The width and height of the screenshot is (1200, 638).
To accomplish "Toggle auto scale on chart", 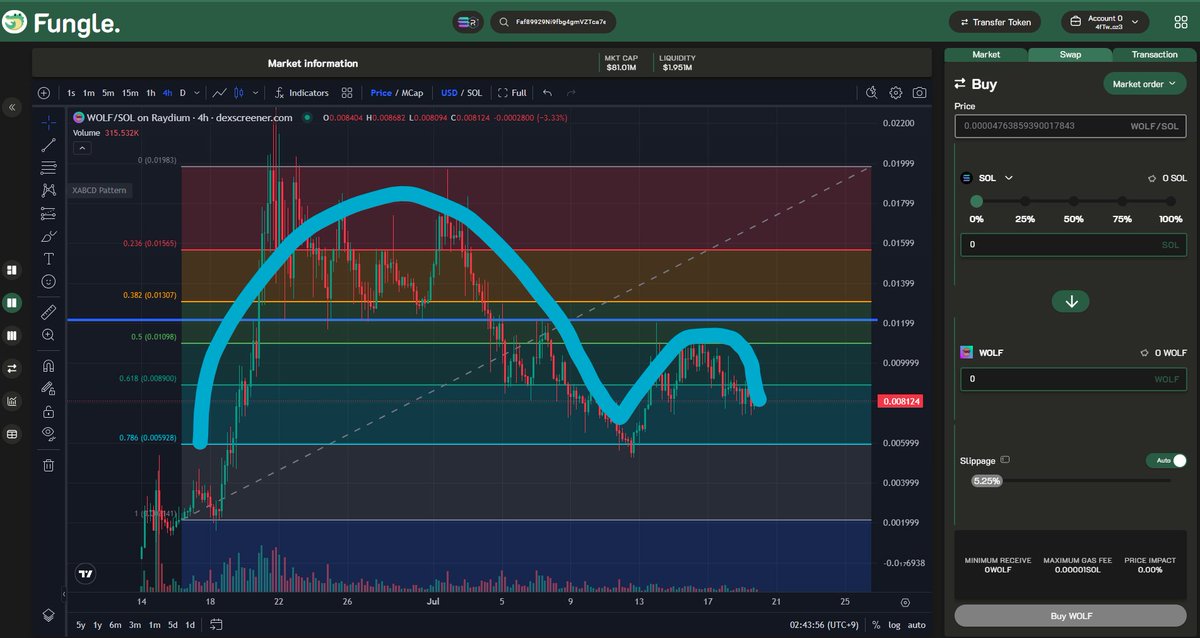I will coord(916,625).
